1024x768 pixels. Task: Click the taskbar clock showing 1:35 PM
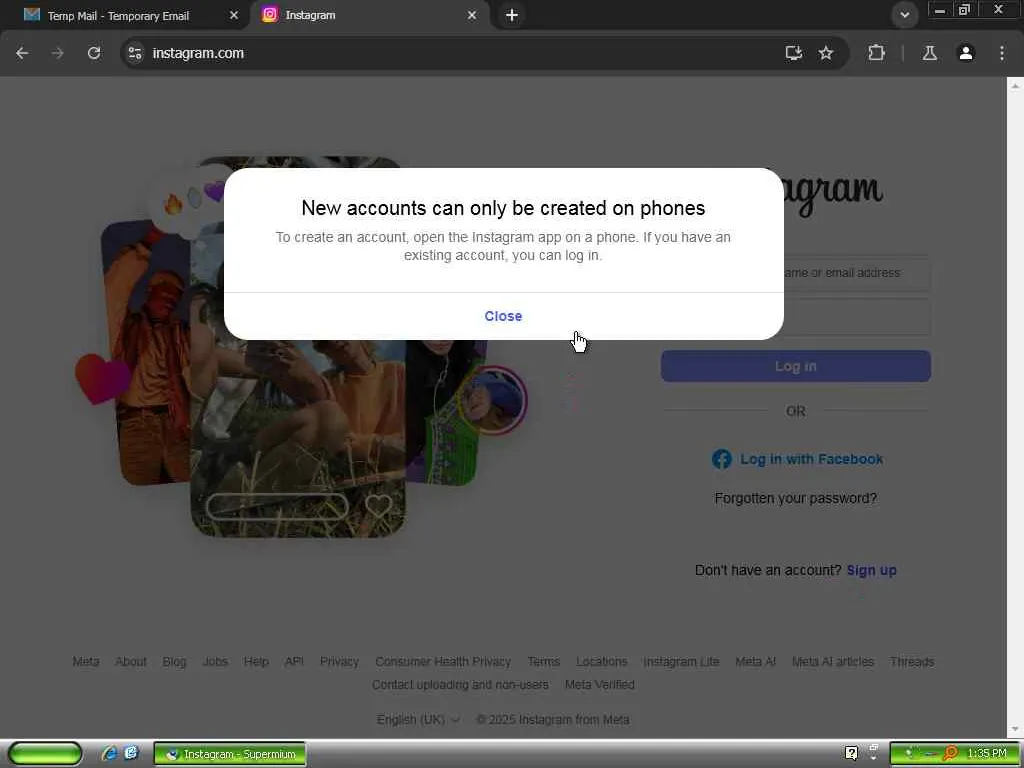coord(987,754)
